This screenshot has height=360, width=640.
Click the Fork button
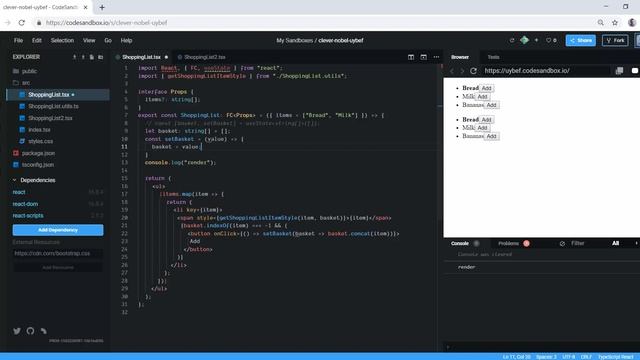click(x=615, y=40)
